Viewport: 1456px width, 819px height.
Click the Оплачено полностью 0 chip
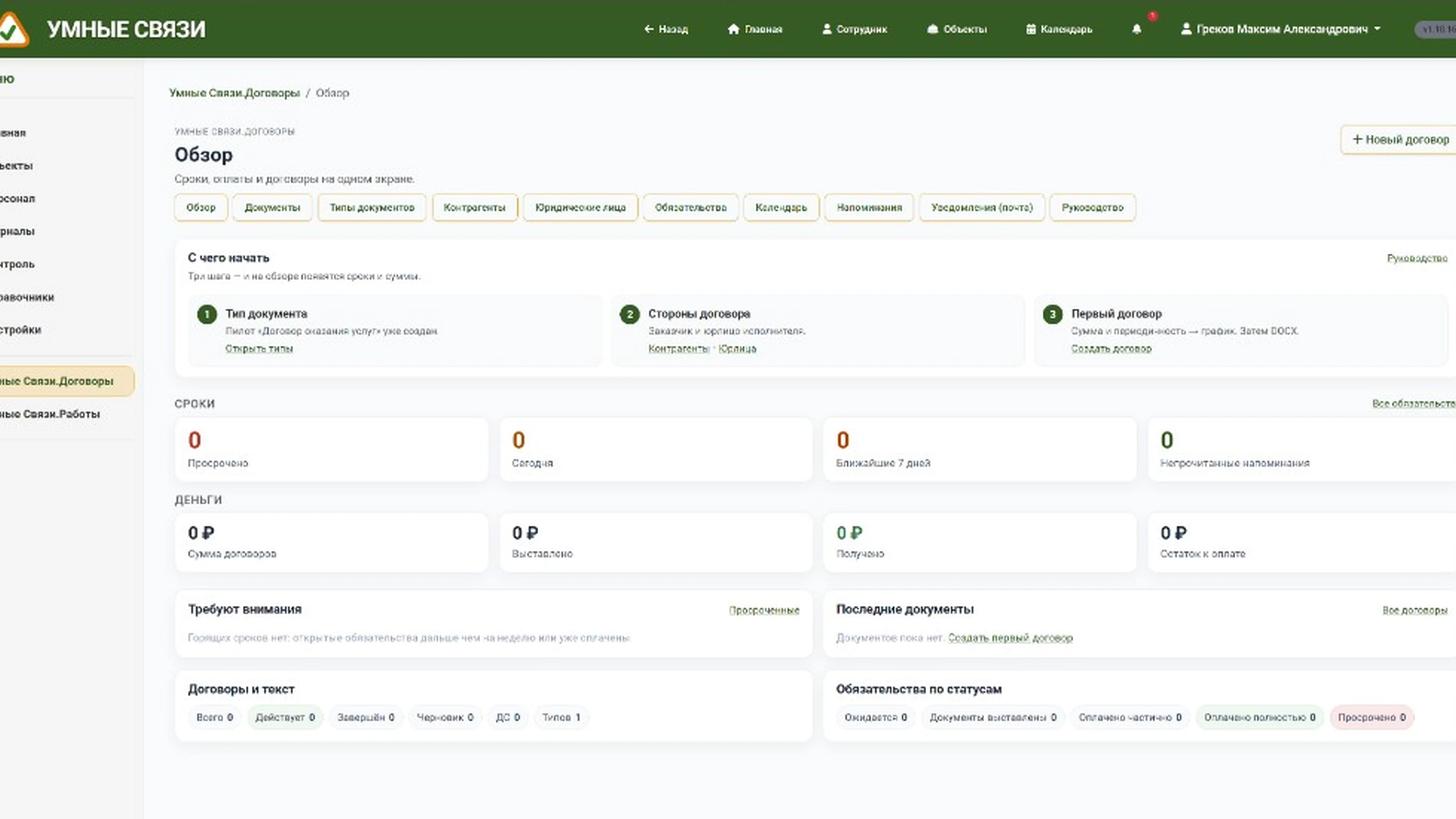pyautogui.click(x=1260, y=717)
